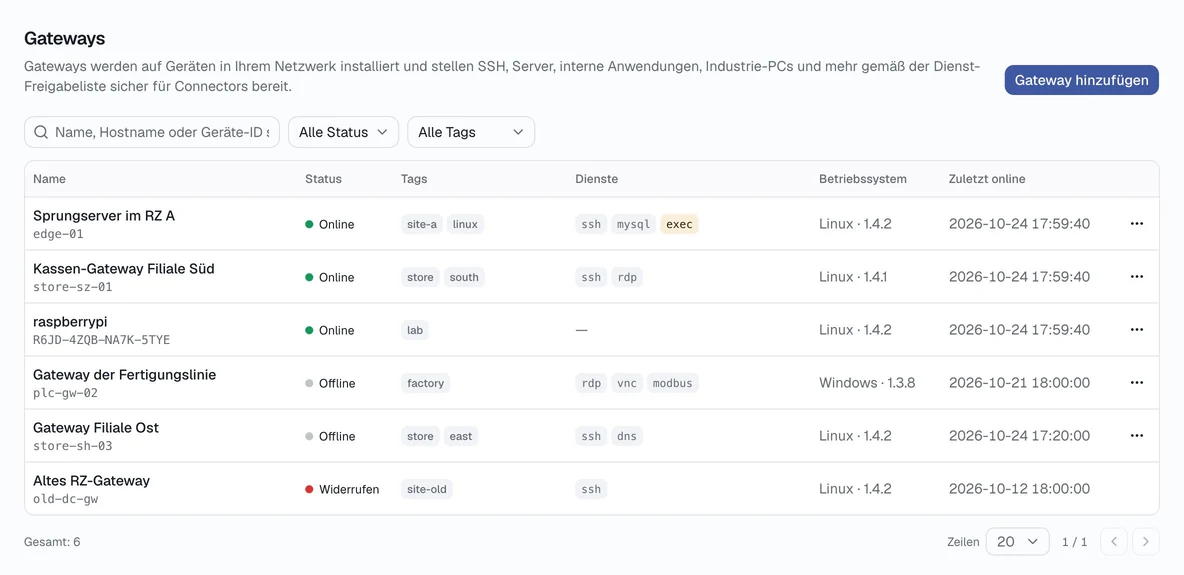Click the dns service badge
Viewport: 1184px width, 575px height.
coord(627,436)
